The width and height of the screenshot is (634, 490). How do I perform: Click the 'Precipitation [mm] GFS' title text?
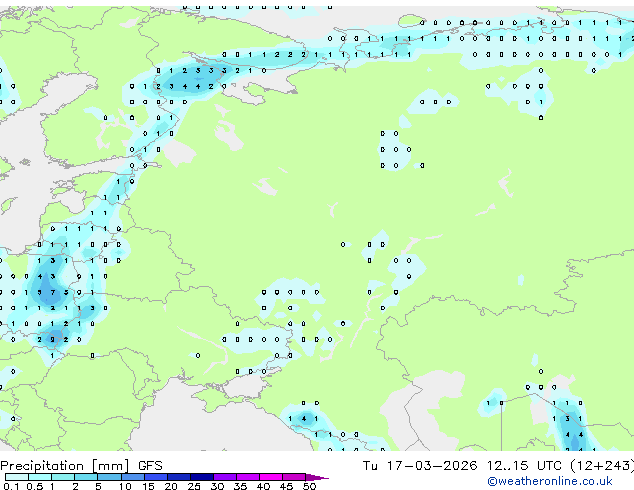[81, 466]
